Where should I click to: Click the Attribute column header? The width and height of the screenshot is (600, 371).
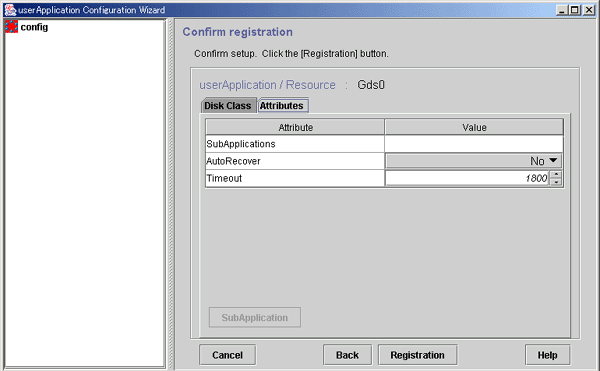click(x=295, y=127)
